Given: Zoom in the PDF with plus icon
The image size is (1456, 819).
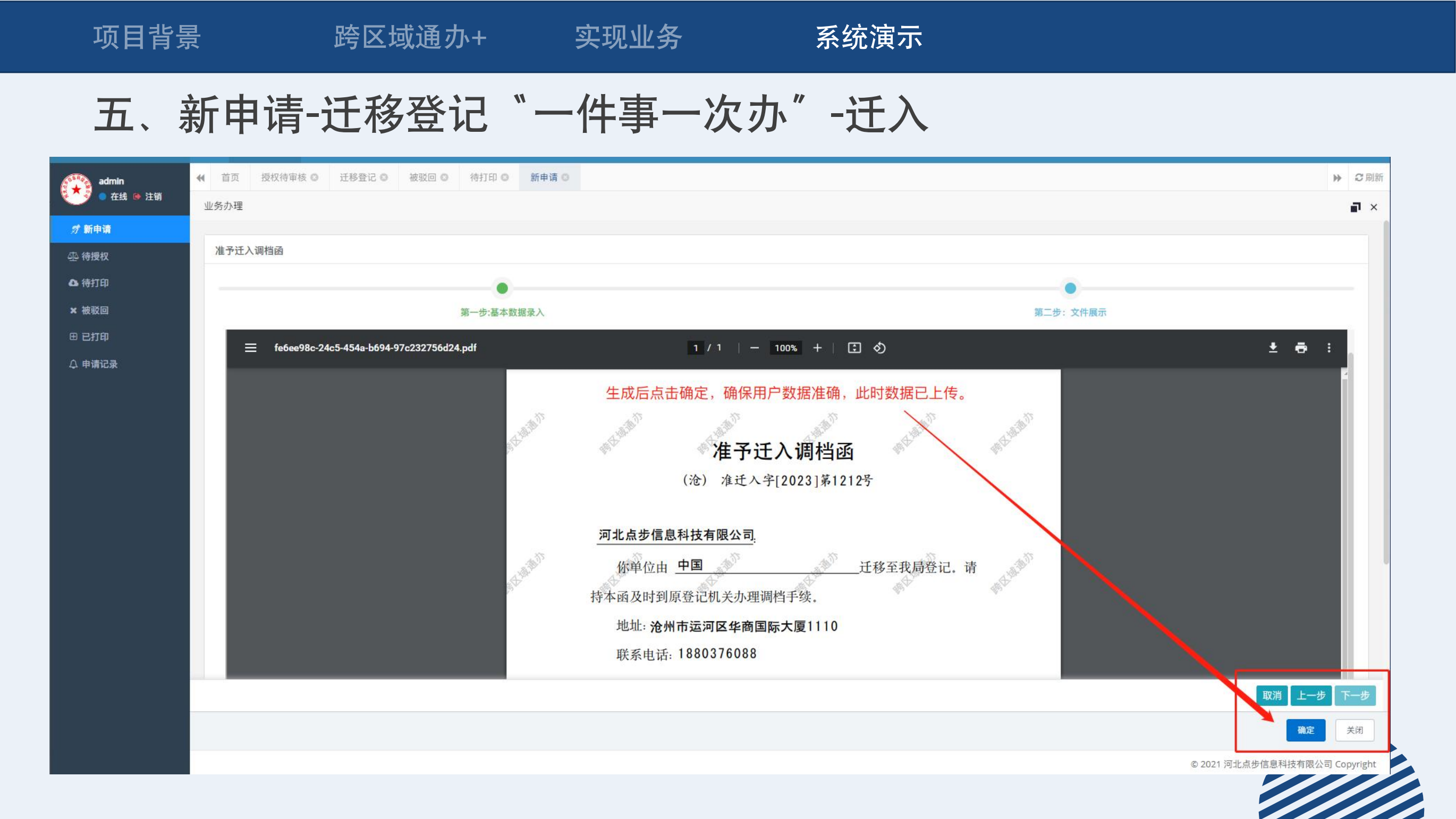Looking at the screenshot, I should 817,348.
